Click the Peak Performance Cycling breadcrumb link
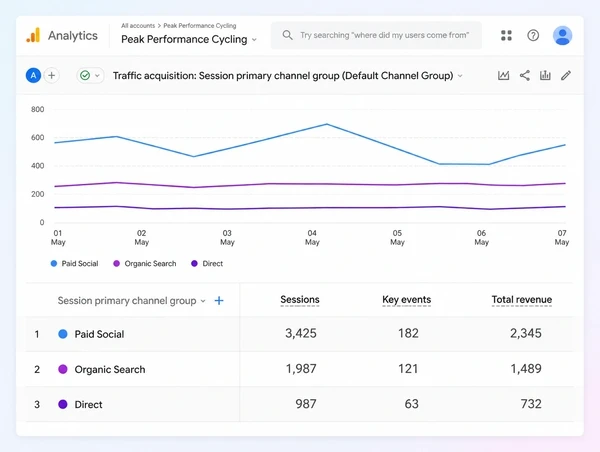Viewport: 600px width, 452px height. coord(200,26)
